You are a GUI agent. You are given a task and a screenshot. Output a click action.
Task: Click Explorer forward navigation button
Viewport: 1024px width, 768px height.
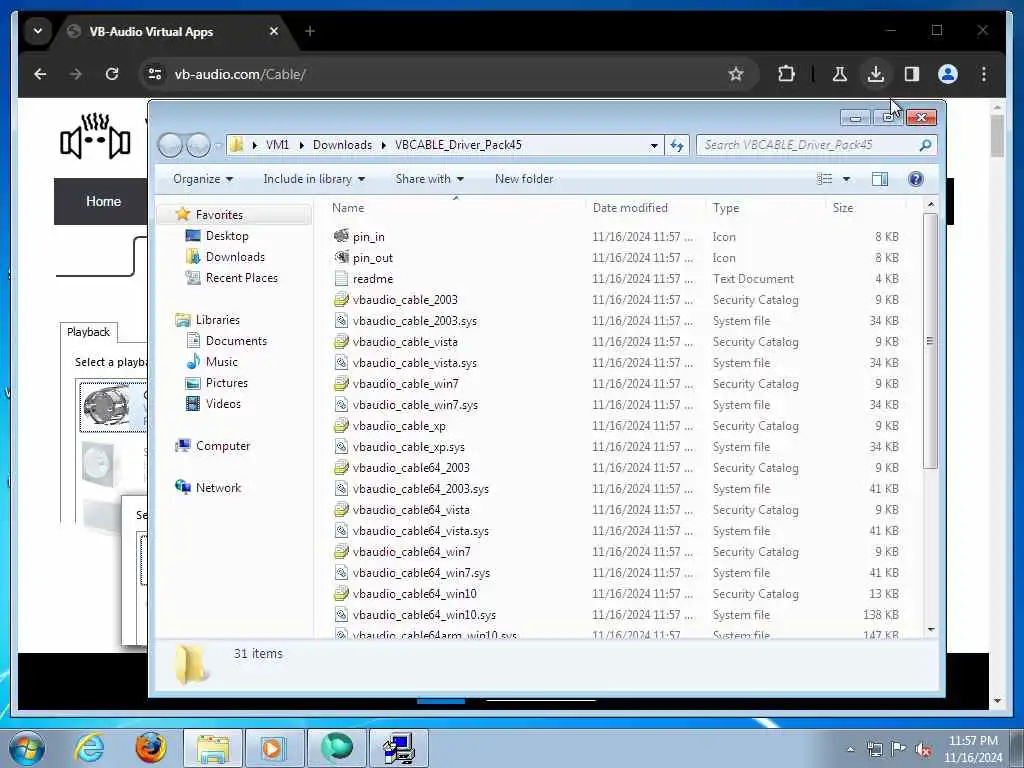(x=198, y=145)
